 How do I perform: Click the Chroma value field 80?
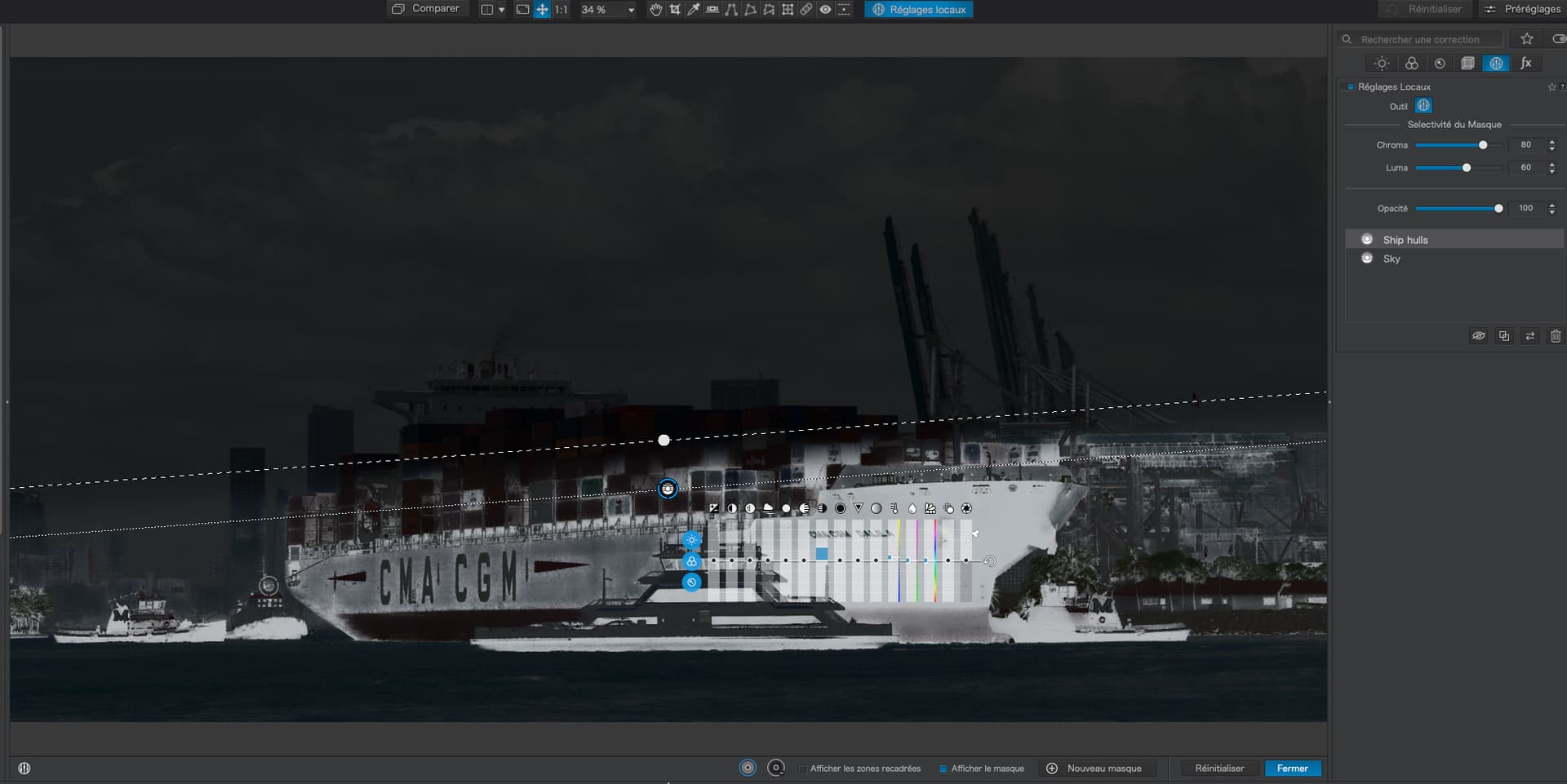pyautogui.click(x=1525, y=145)
